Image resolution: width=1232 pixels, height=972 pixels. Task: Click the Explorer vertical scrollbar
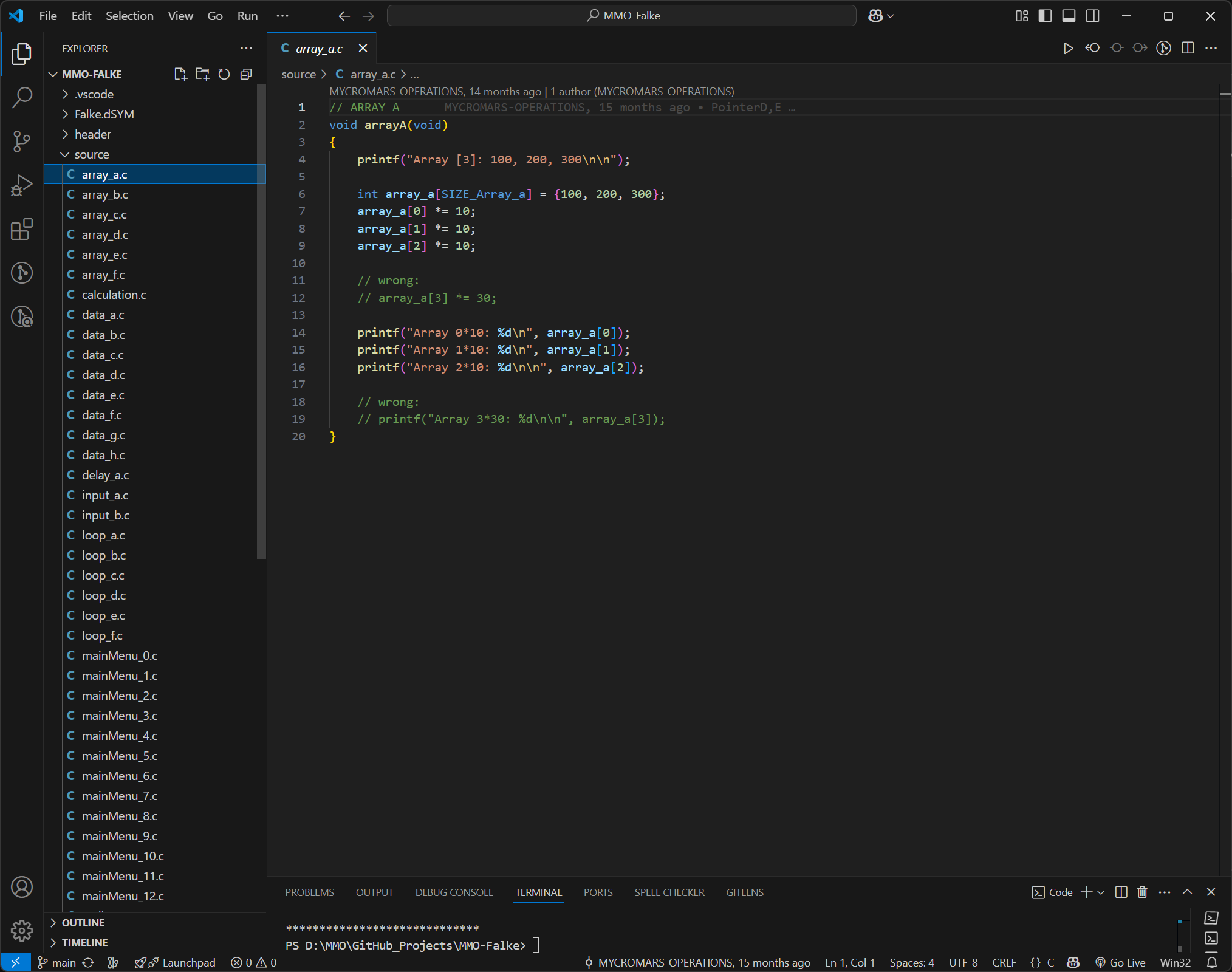pyautogui.click(x=261, y=322)
